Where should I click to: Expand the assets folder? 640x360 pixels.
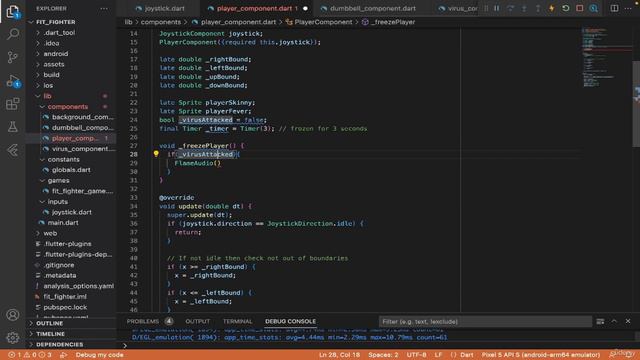coord(53,64)
